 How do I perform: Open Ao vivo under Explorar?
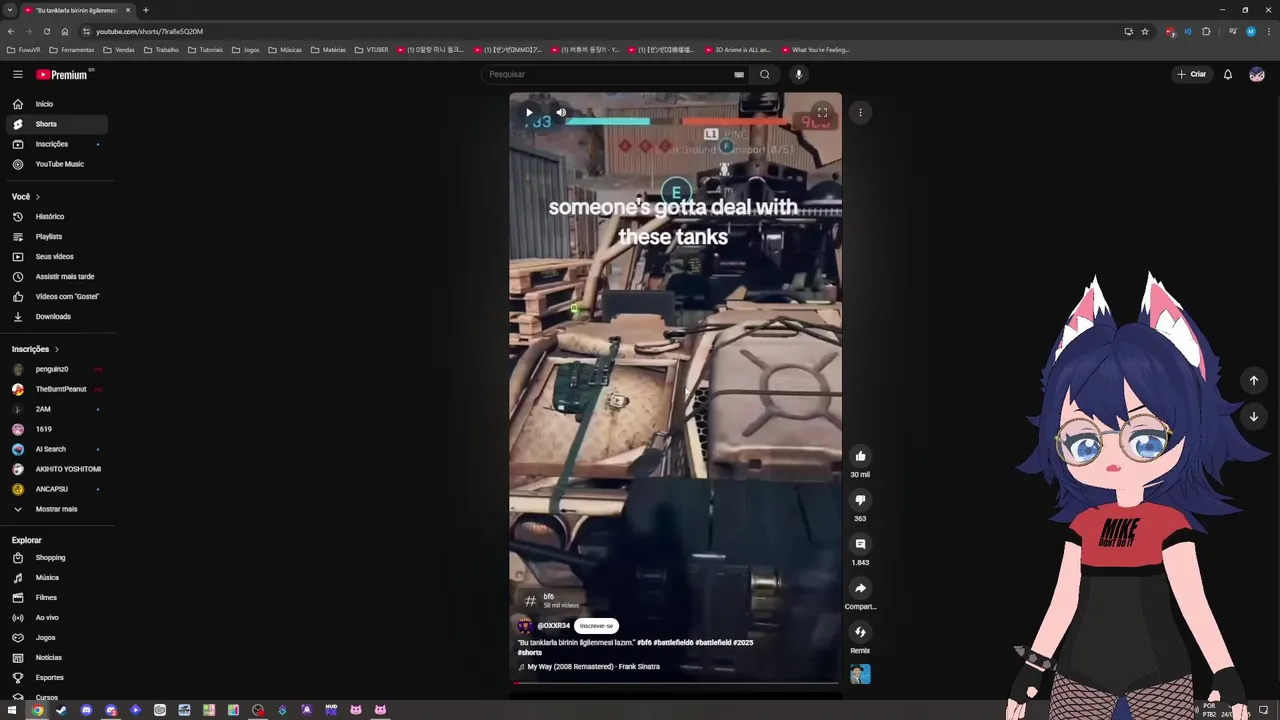coord(57,618)
